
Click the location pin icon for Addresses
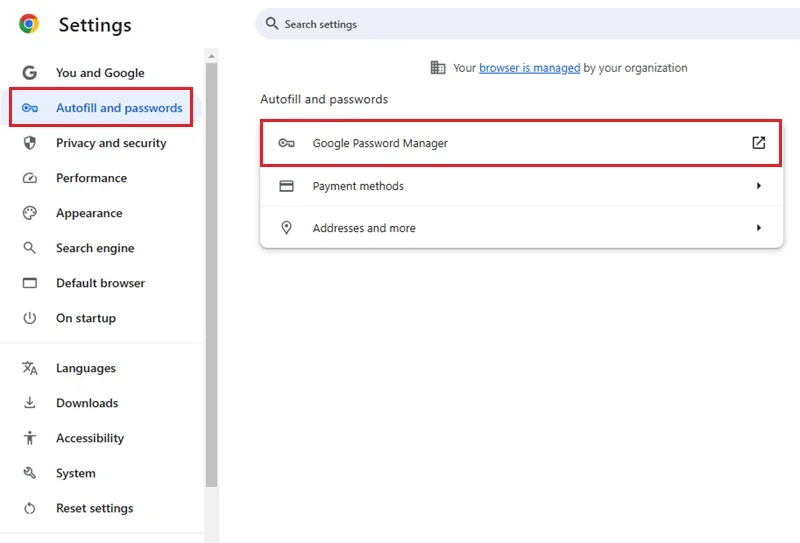[x=287, y=228]
